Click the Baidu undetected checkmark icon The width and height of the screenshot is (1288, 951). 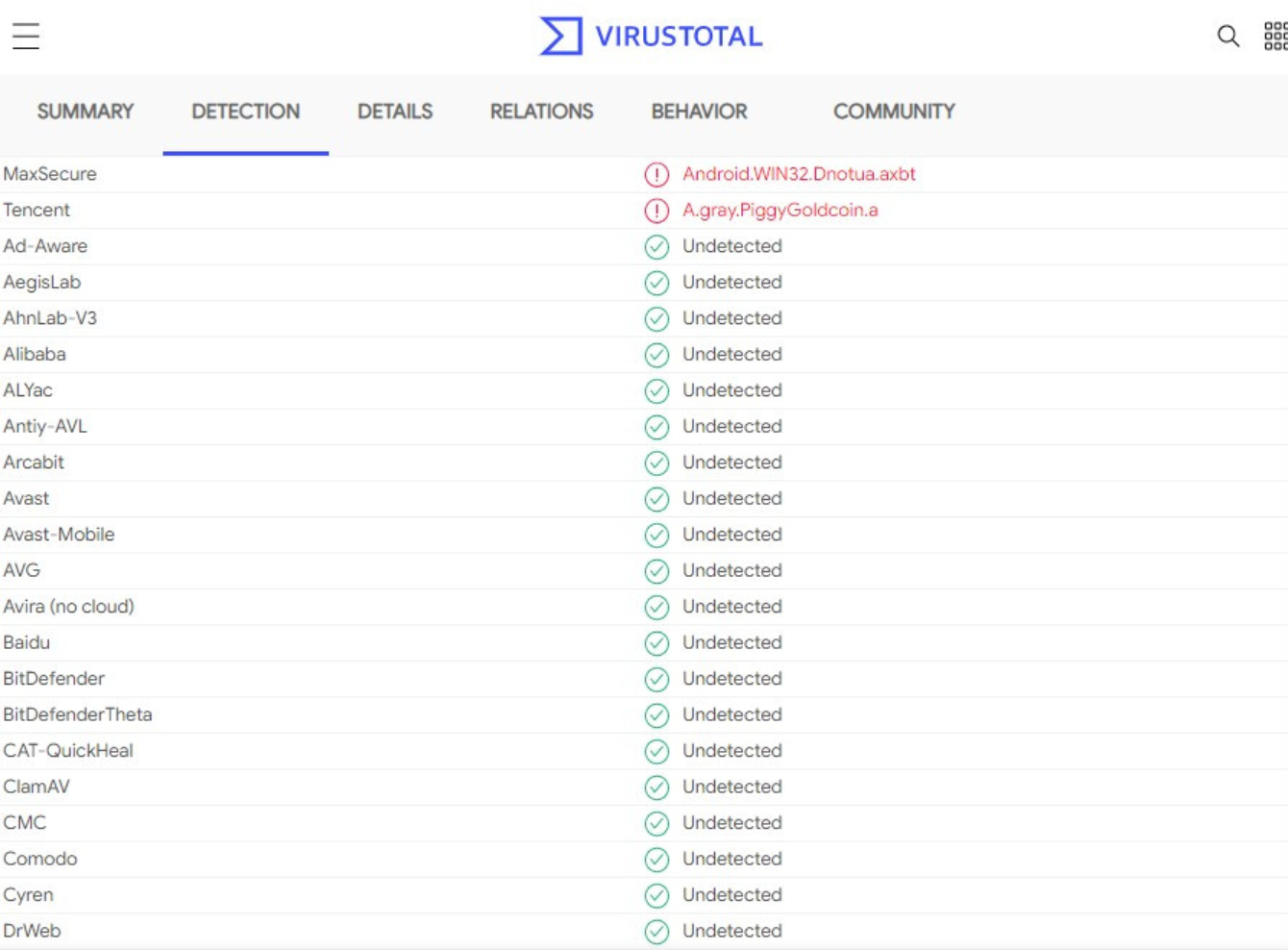pyautogui.click(x=656, y=643)
